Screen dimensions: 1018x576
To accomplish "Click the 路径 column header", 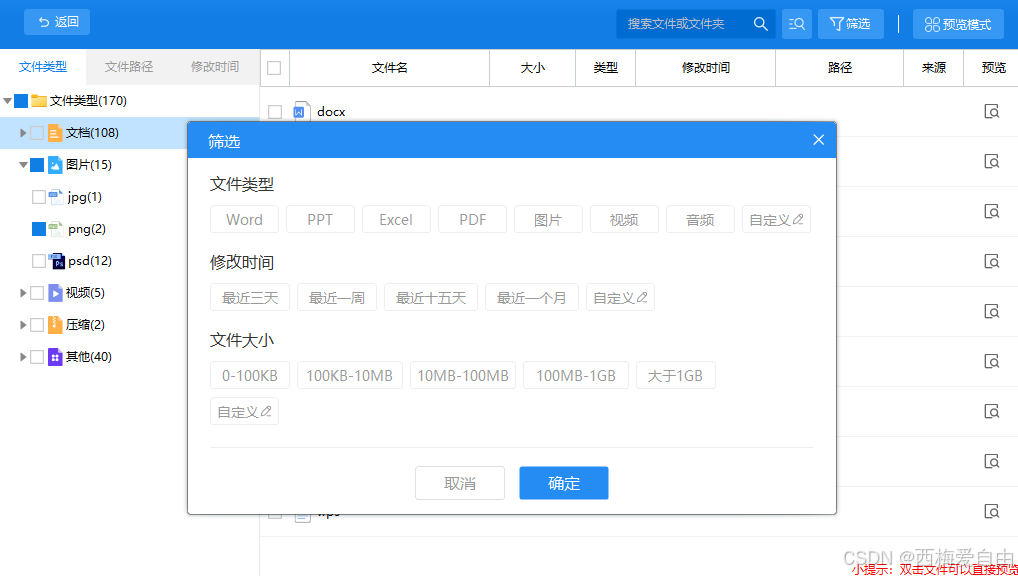I will tap(839, 68).
